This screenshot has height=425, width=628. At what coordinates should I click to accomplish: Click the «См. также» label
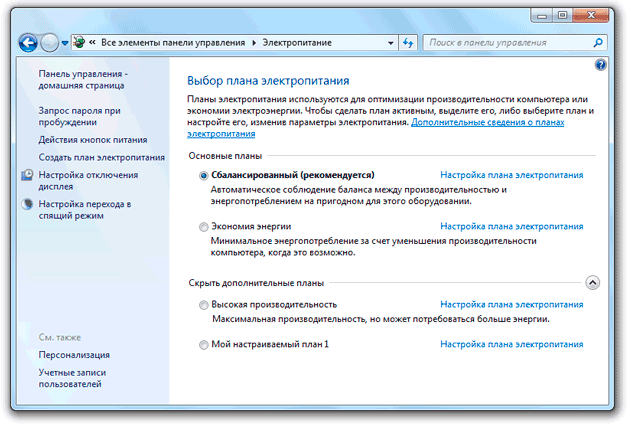coord(60,337)
